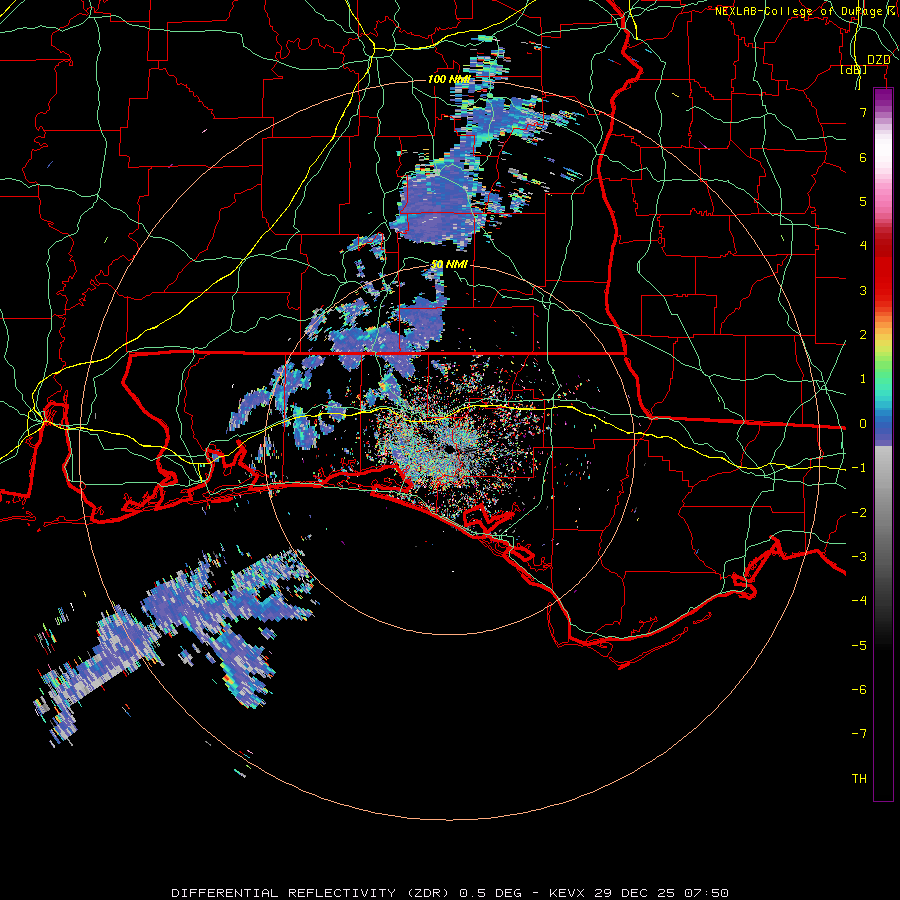Click the 0 value on the scale
The image size is (900, 900).
[x=863, y=424]
